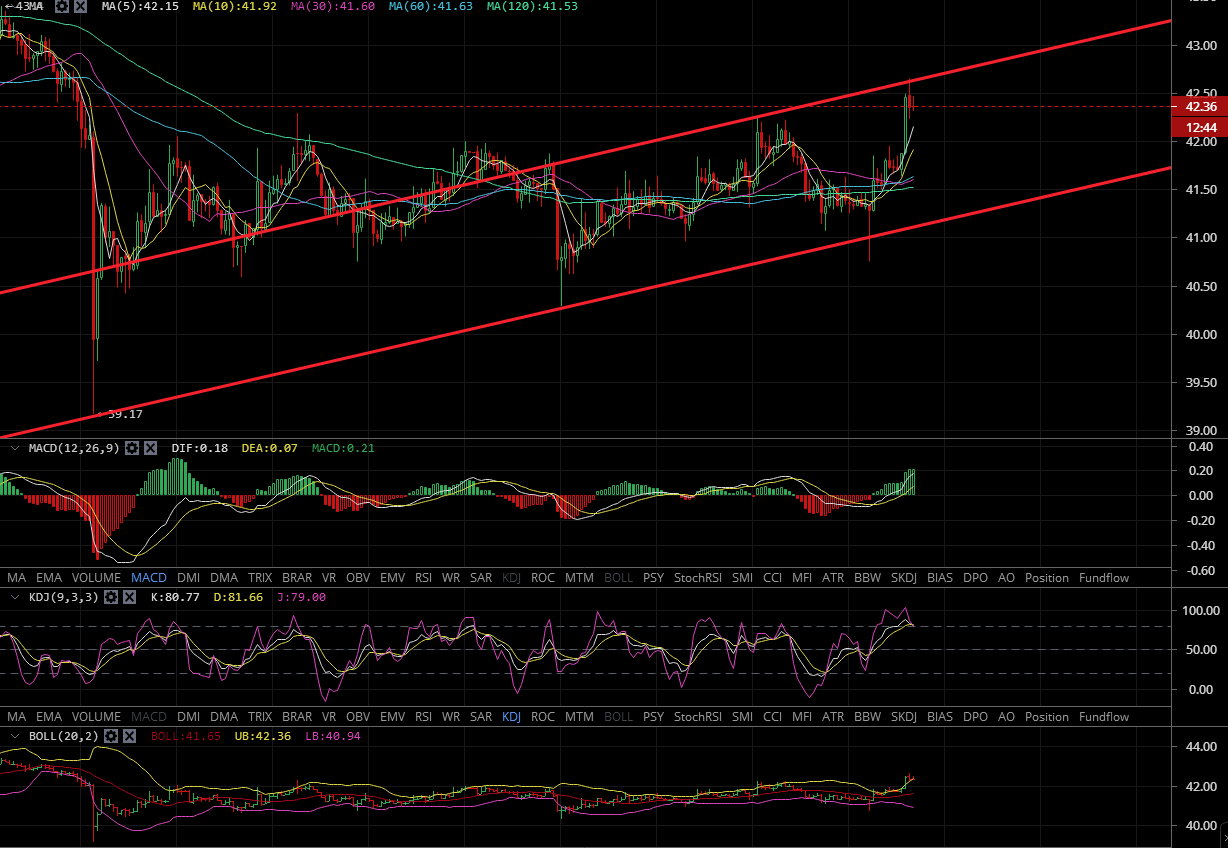Select PSY in the KDJ panel tab row
Screen dimensions: 1228x848
[653, 717]
